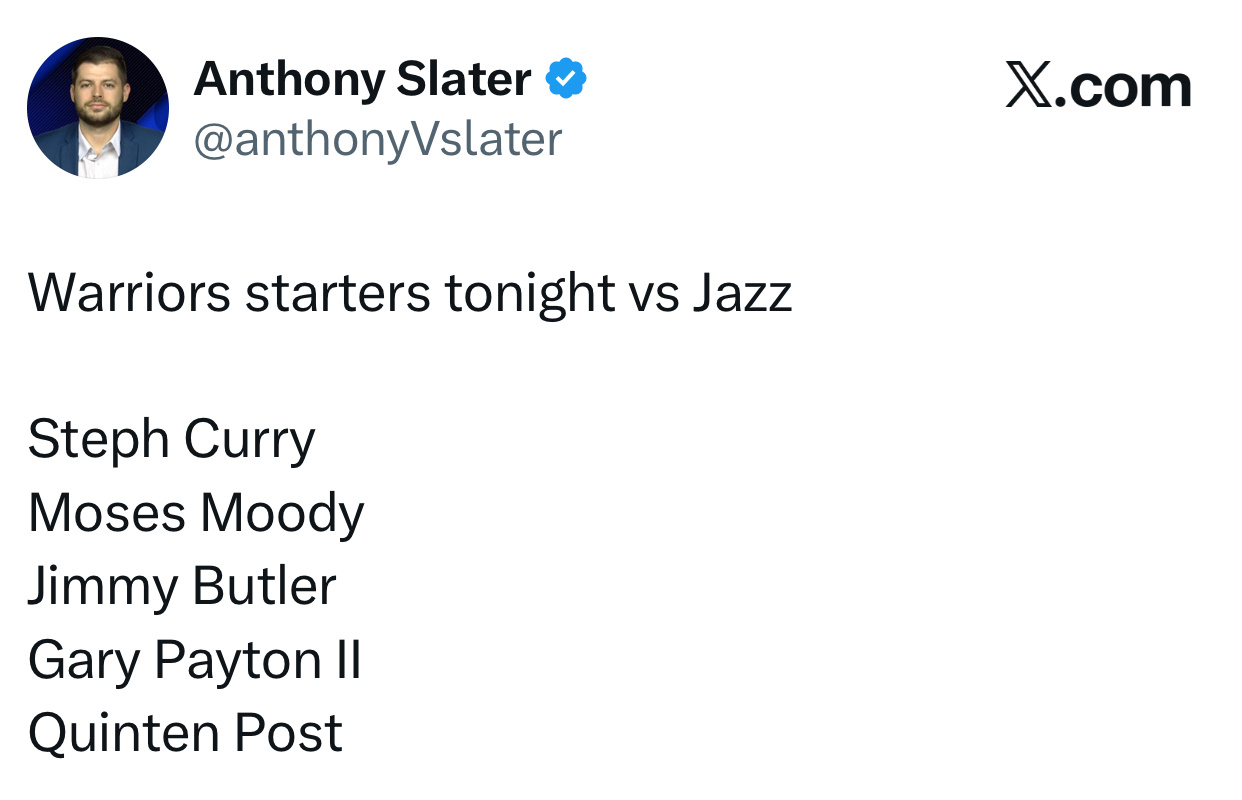Click the "II" suffix after Payton

[343, 660]
